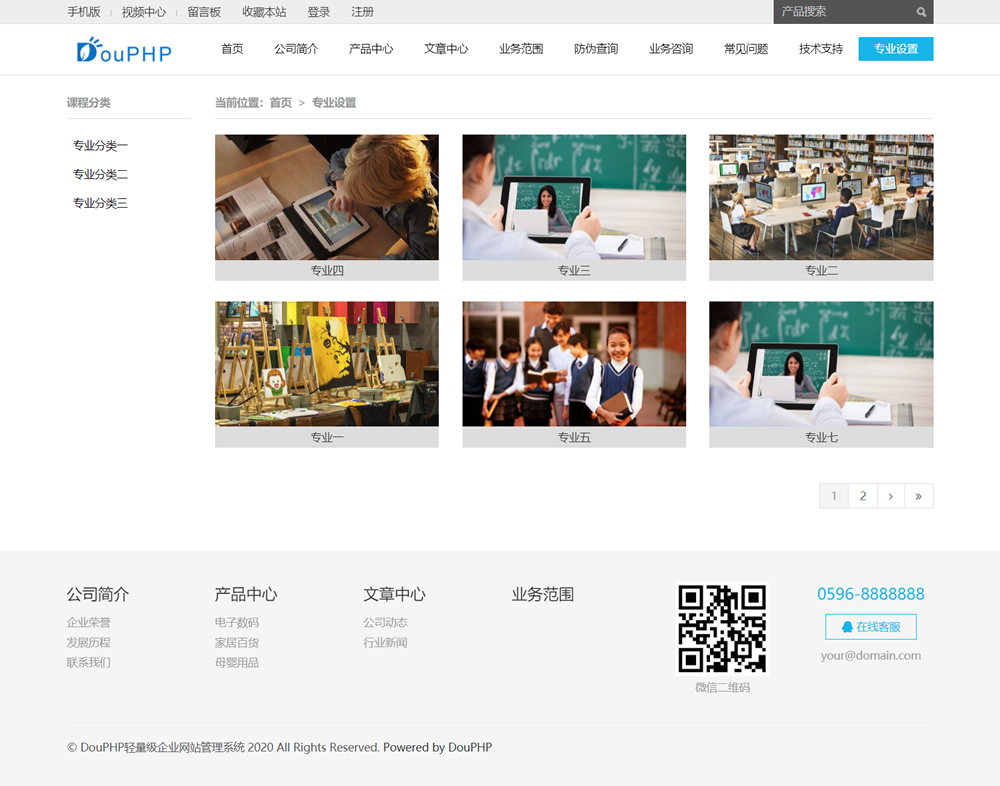Screen dimensions: 1000x786
Task: Open the header 产品中心 menu item
Action: click(371, 48)
